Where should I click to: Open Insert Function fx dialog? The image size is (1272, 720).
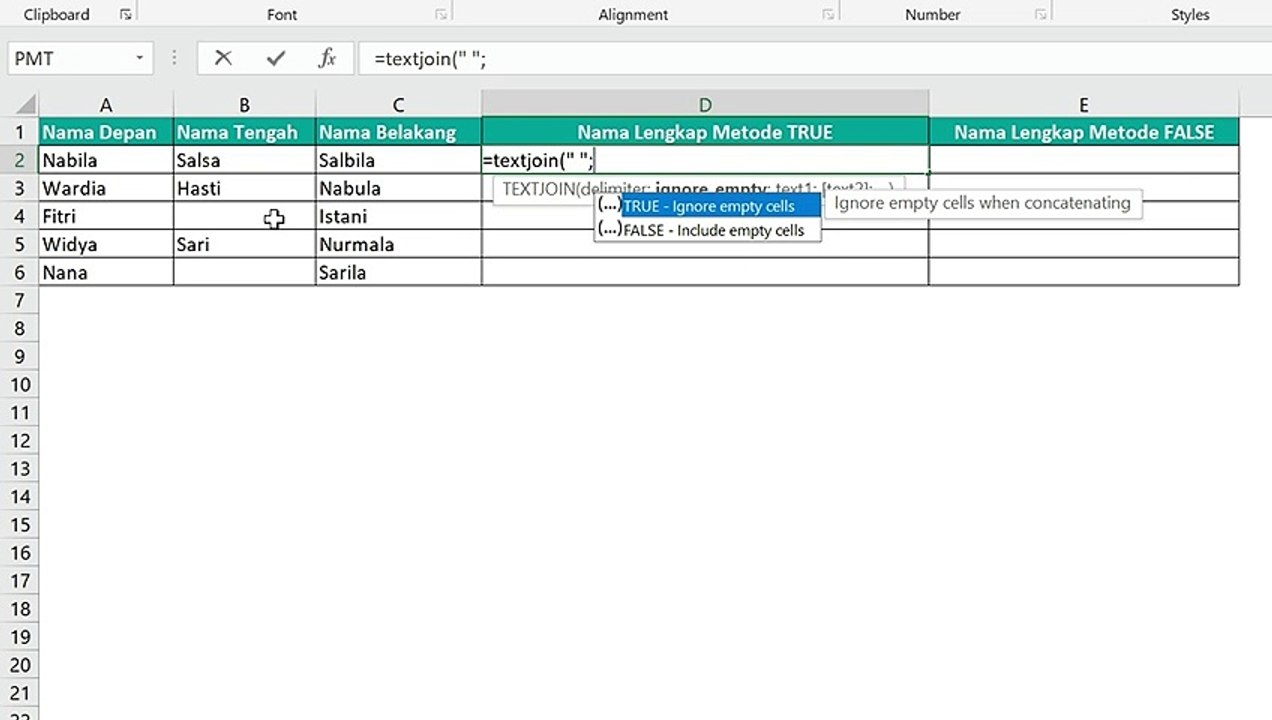point(327,58)
